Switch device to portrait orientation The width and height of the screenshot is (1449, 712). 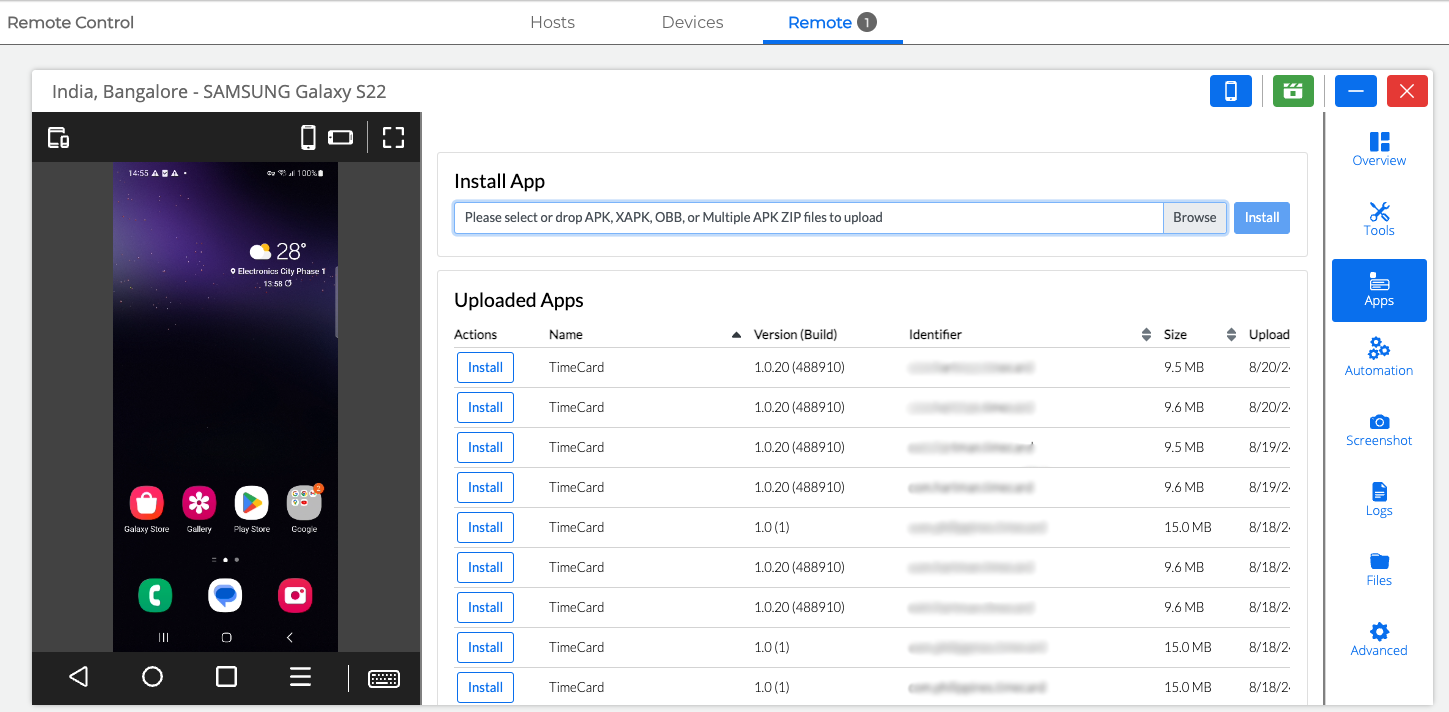click(x=308, y=137)
